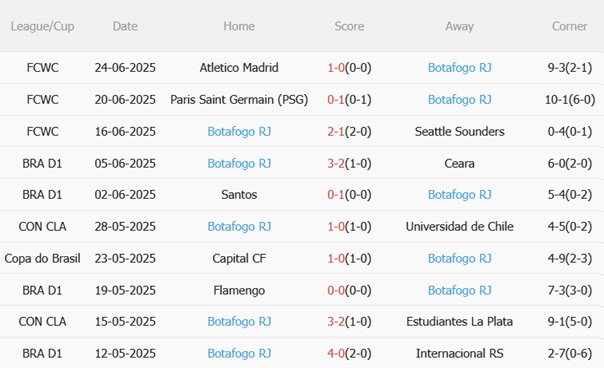Click the Seattle Sounders team name
The width and height of the screenshot is (604, 368).
click(x=460, y=132)
